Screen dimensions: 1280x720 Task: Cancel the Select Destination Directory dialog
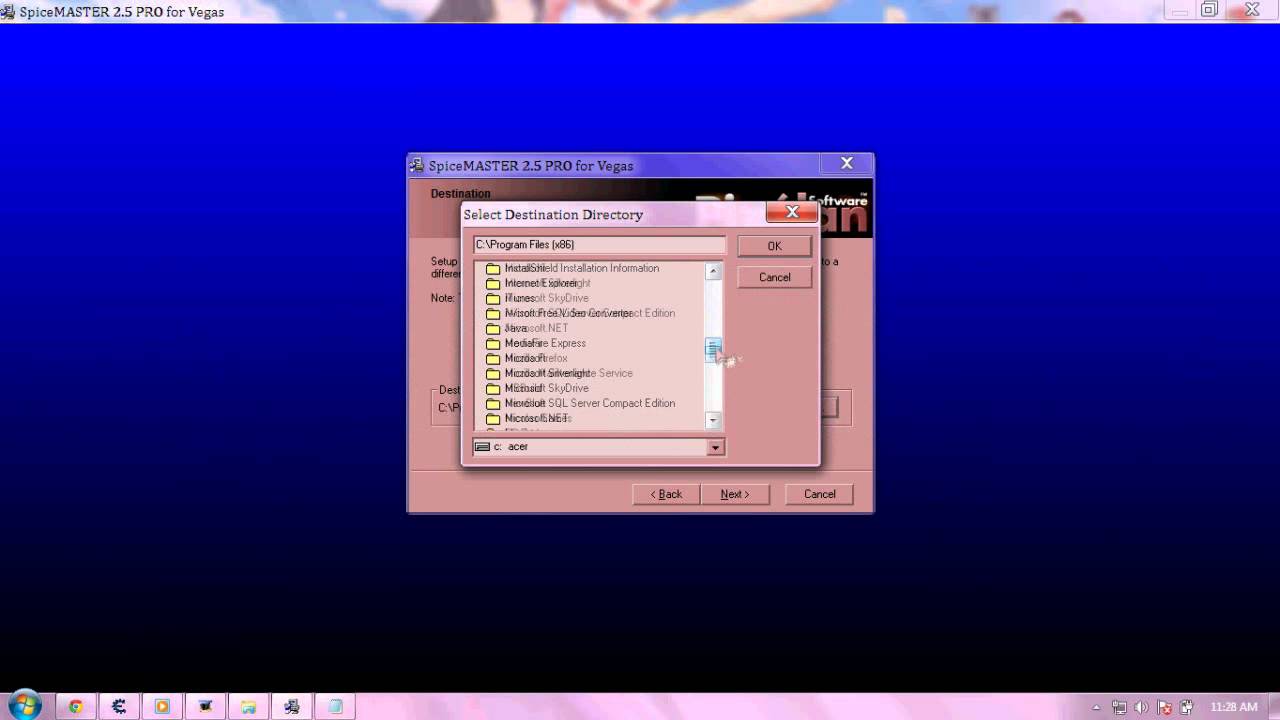click(774, 277)
